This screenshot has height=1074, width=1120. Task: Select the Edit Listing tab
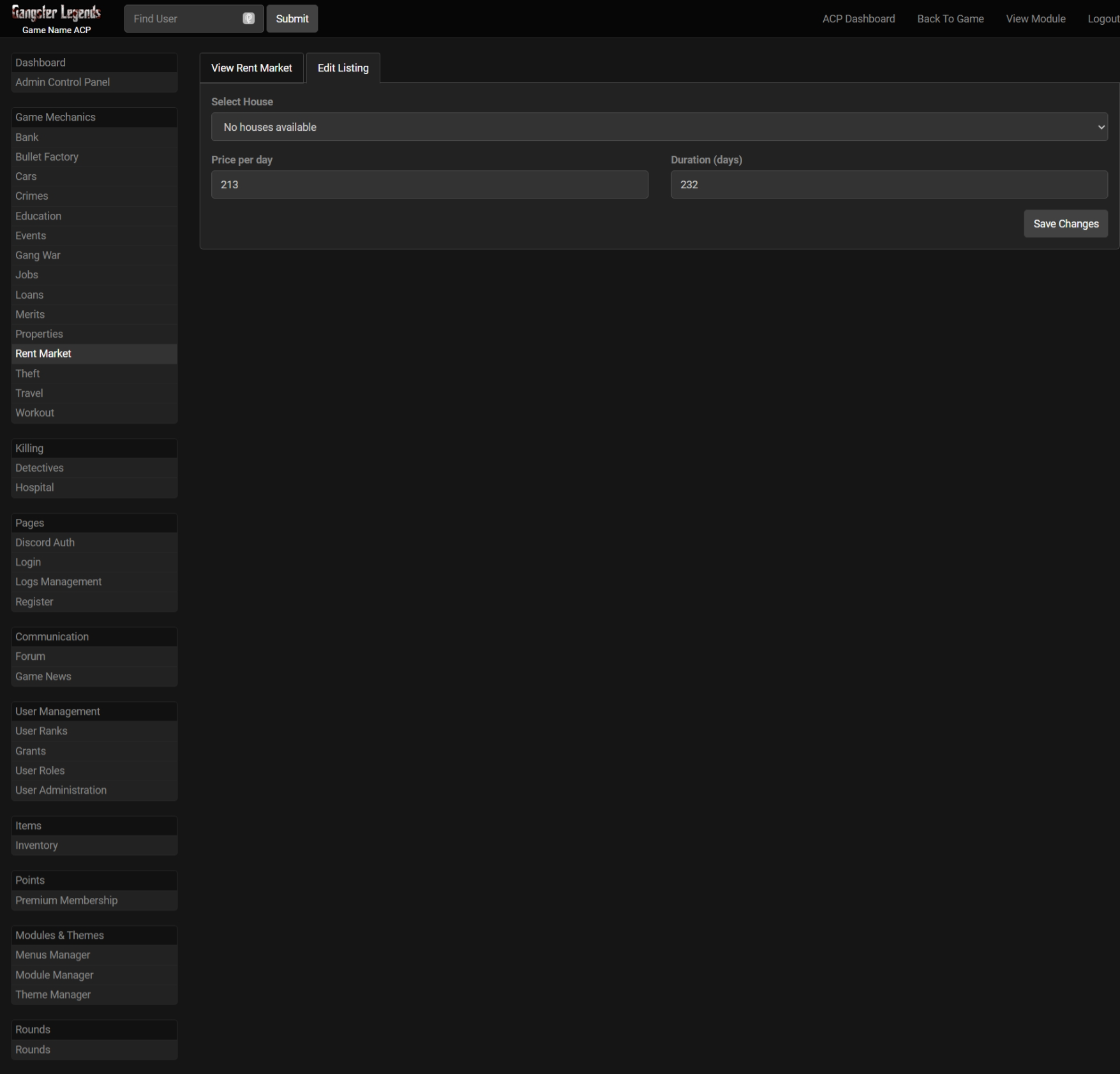[343, 68]
